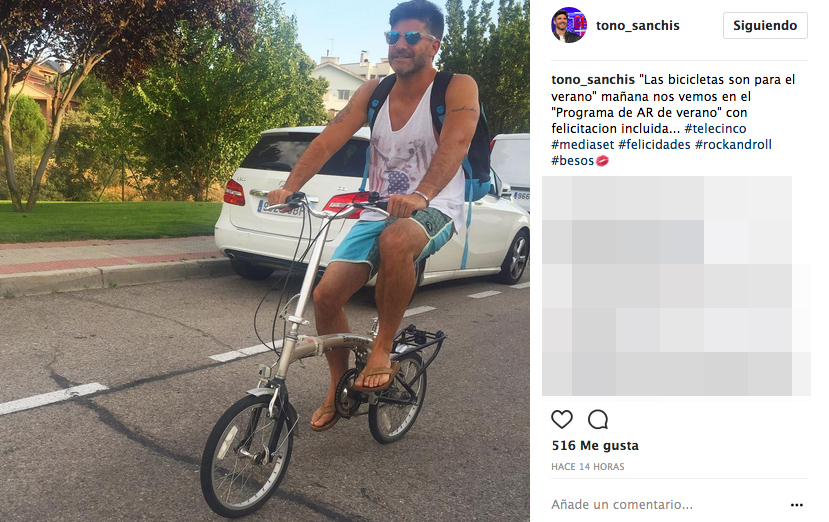This screenshot has height=522, width=829.
Task: Click the tono_sanchis profile avatar
Action: click(x=568, y=25)
